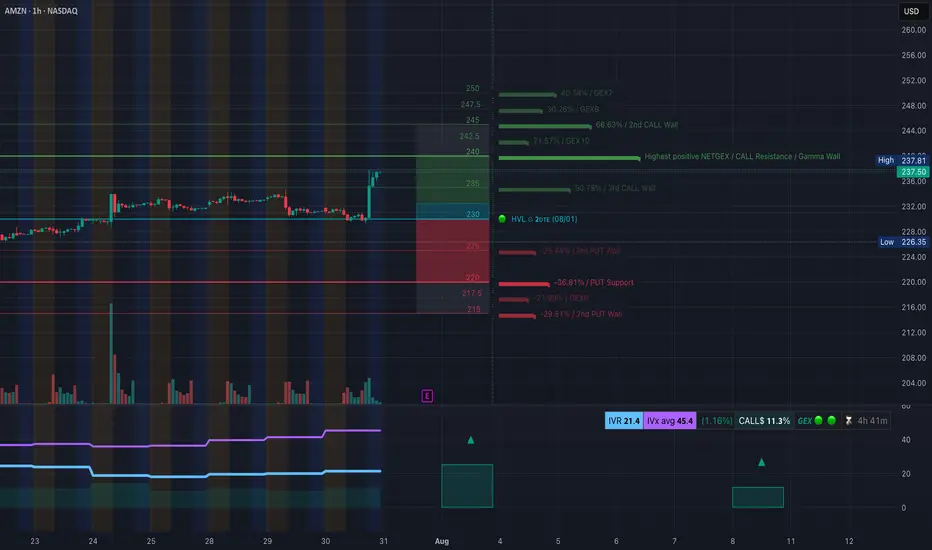
Task: Click the AMZN · 1h · NASDAQ symbol title
Action: 41,11
